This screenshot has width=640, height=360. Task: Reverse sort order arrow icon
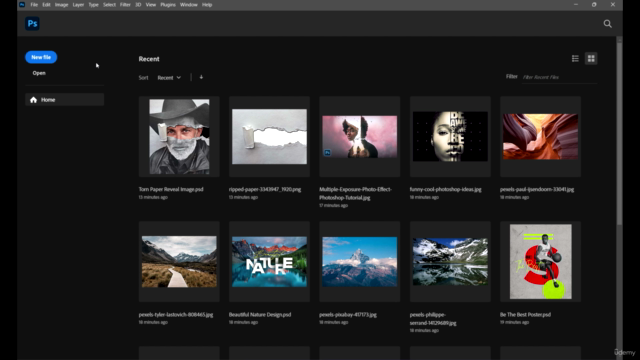[201, 77]
